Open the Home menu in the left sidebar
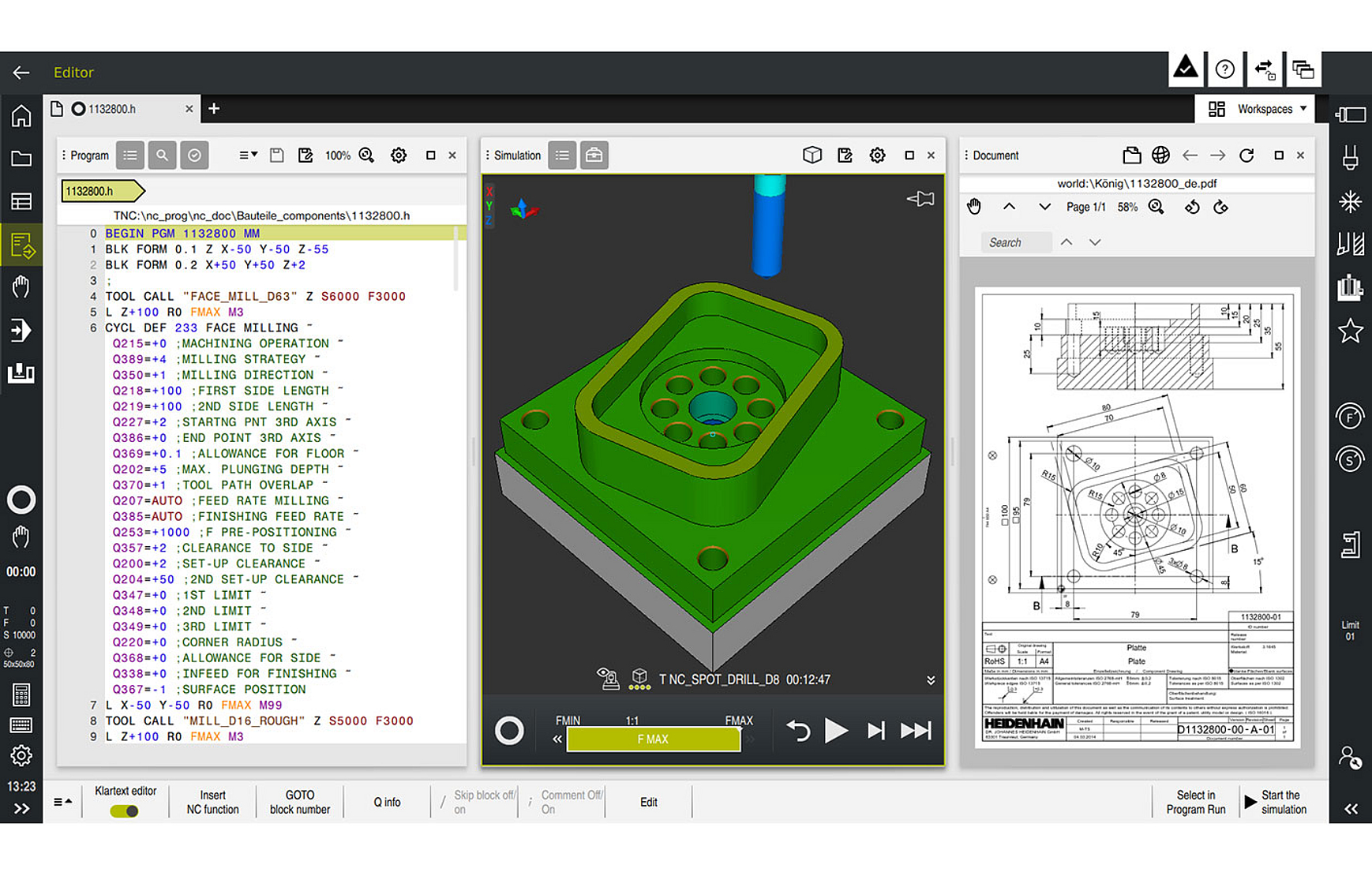This screenshot has height=876, width=1372. click(21, 115)
